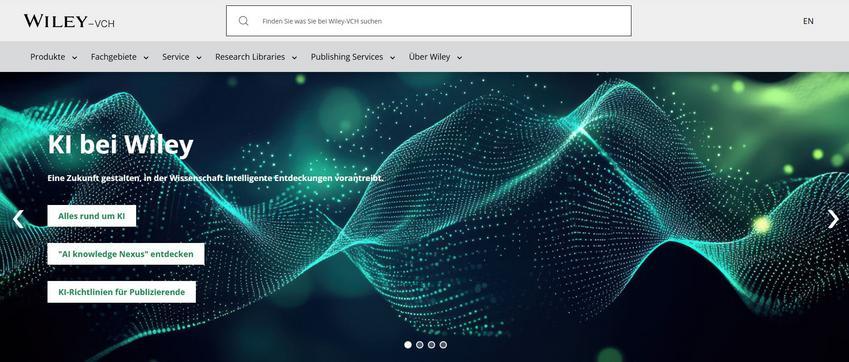
Task: Go to next carousel slide arrow
Action: coord(833,219)
